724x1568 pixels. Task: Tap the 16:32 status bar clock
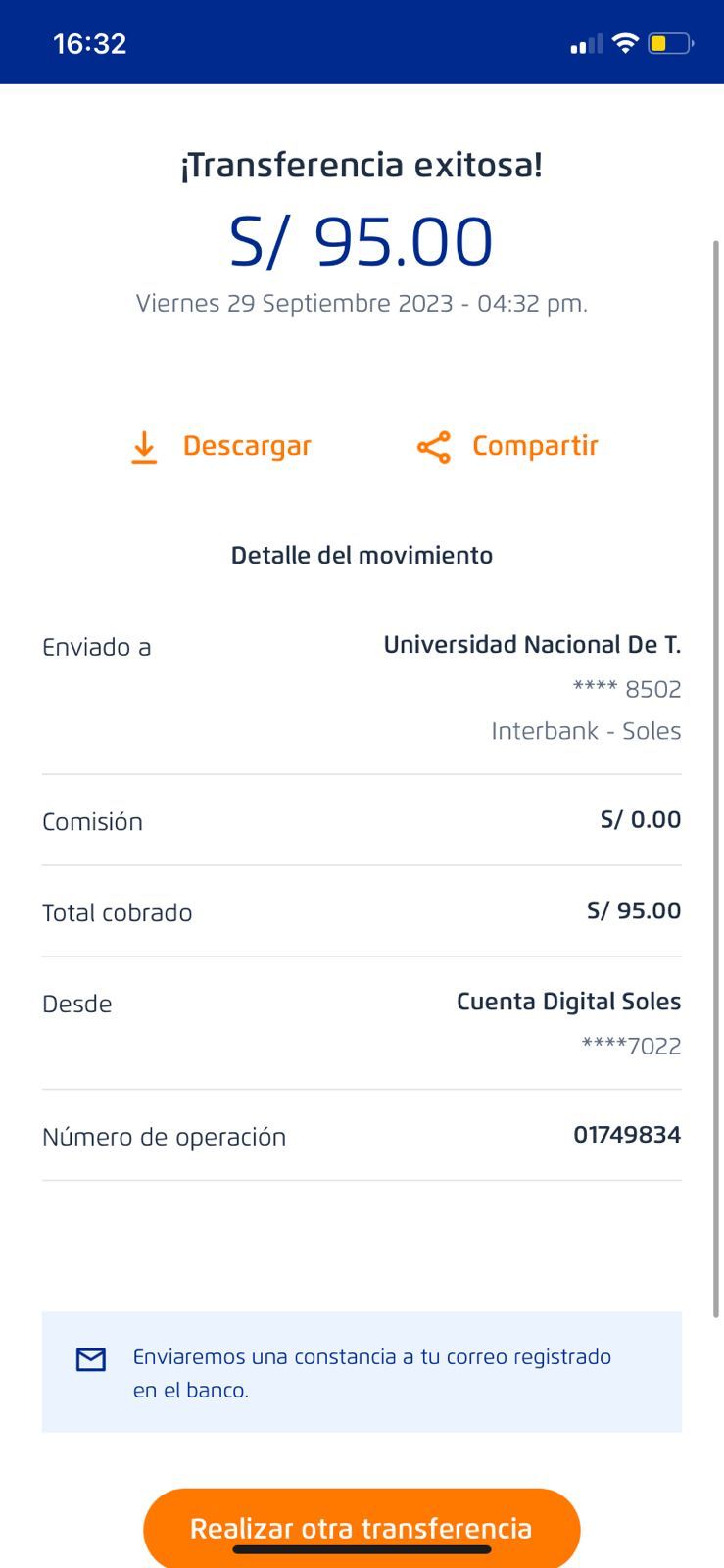pyautogui.click(x=89, y=43)
